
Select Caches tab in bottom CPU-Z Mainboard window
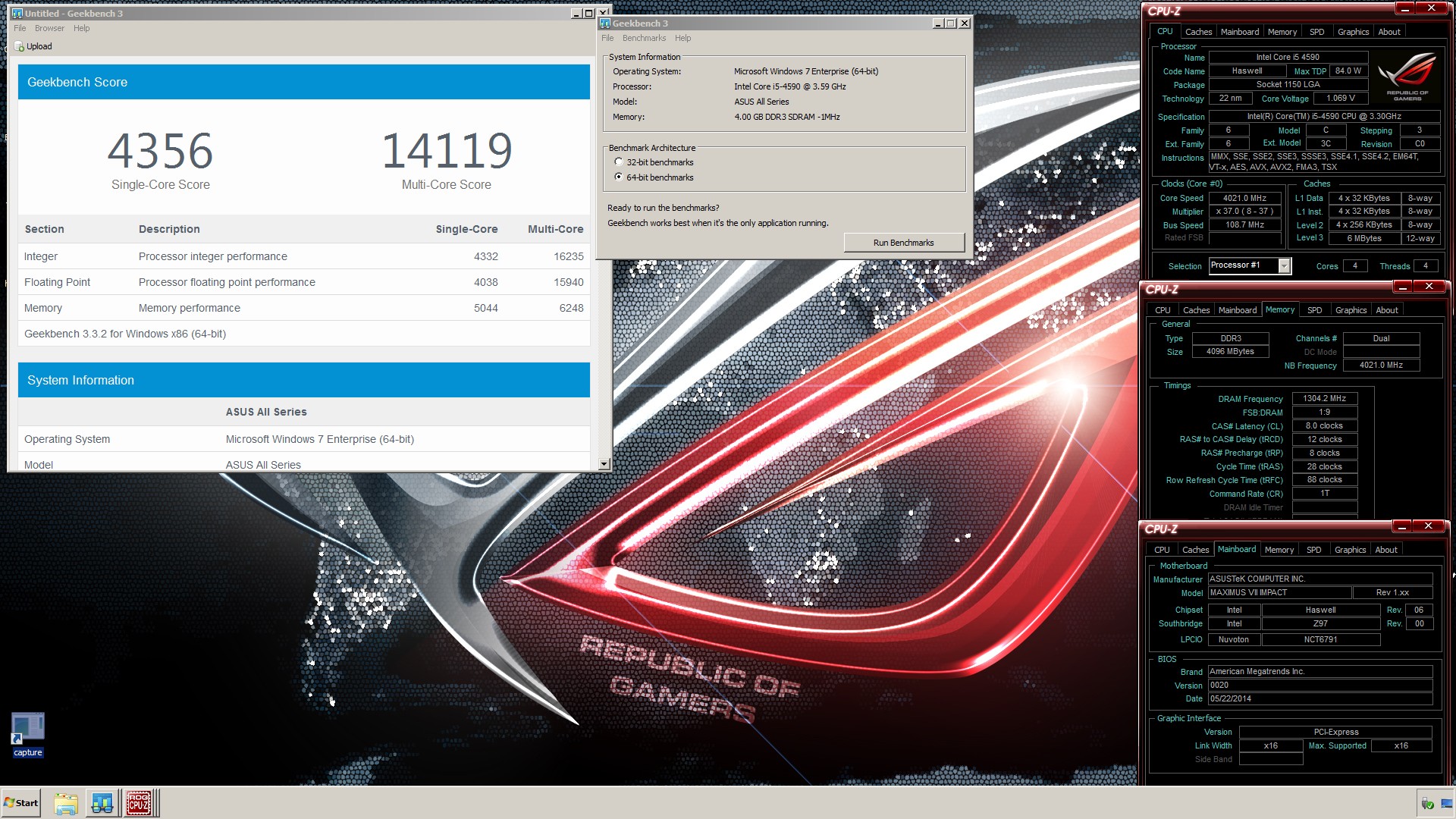pyautogui.click(x=1195, y=550)
